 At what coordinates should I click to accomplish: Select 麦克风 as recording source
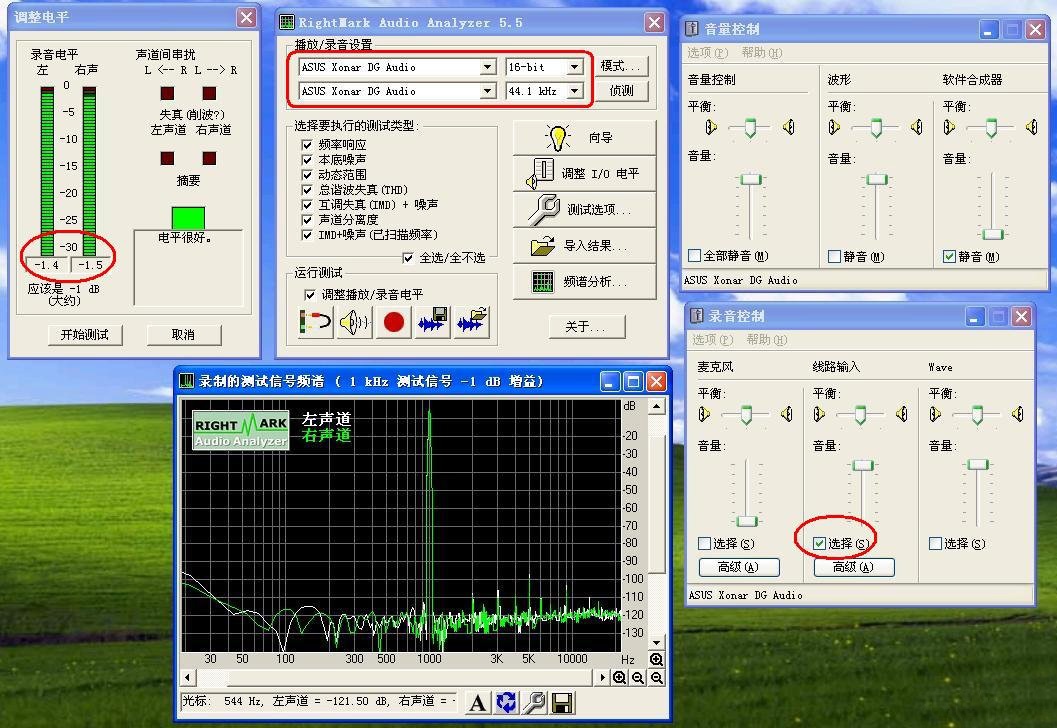pos(704,543)
